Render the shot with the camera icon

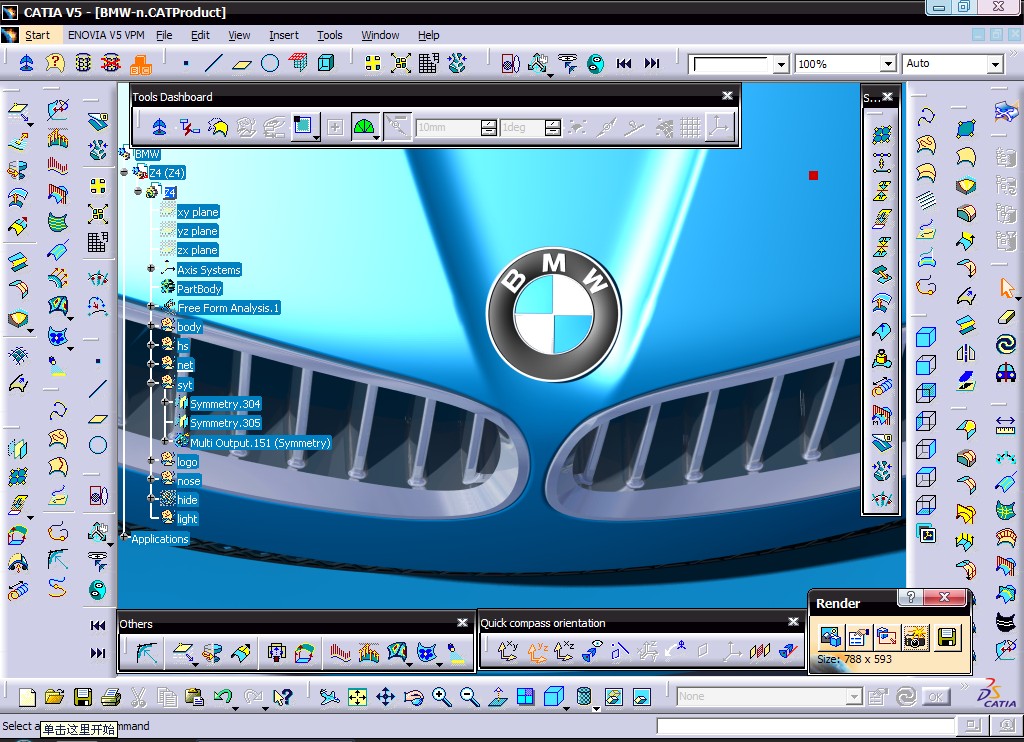pyautogui.click(x=916, y=637)
